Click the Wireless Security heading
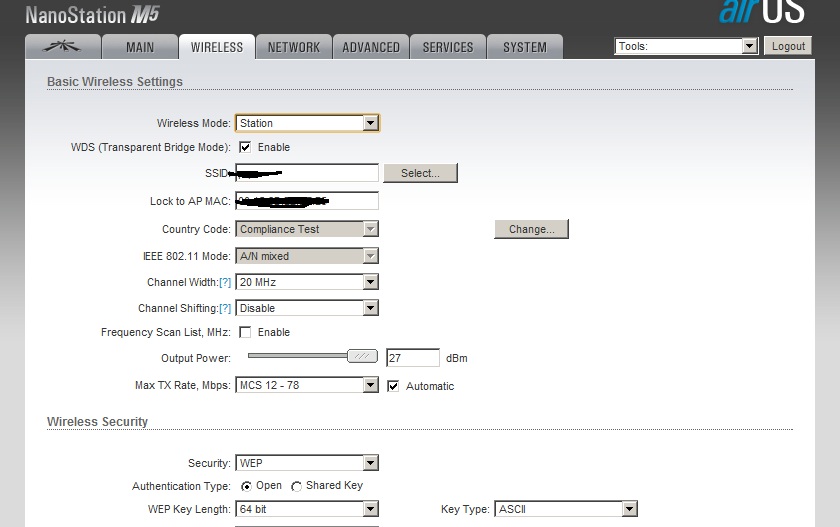 (x=97, y=421)
